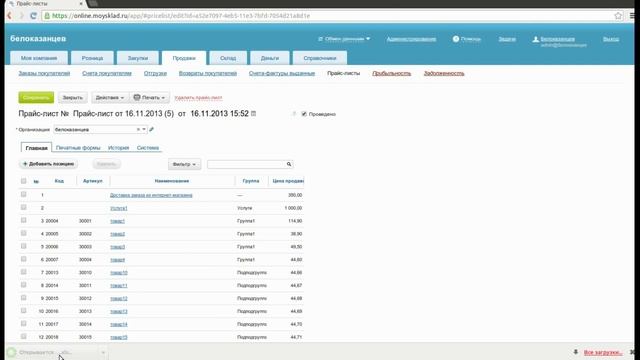The height and width of the screenshot is (360, 640).
Task: Open the Фильтр dropdown
Action: click(x=184, y=164)
